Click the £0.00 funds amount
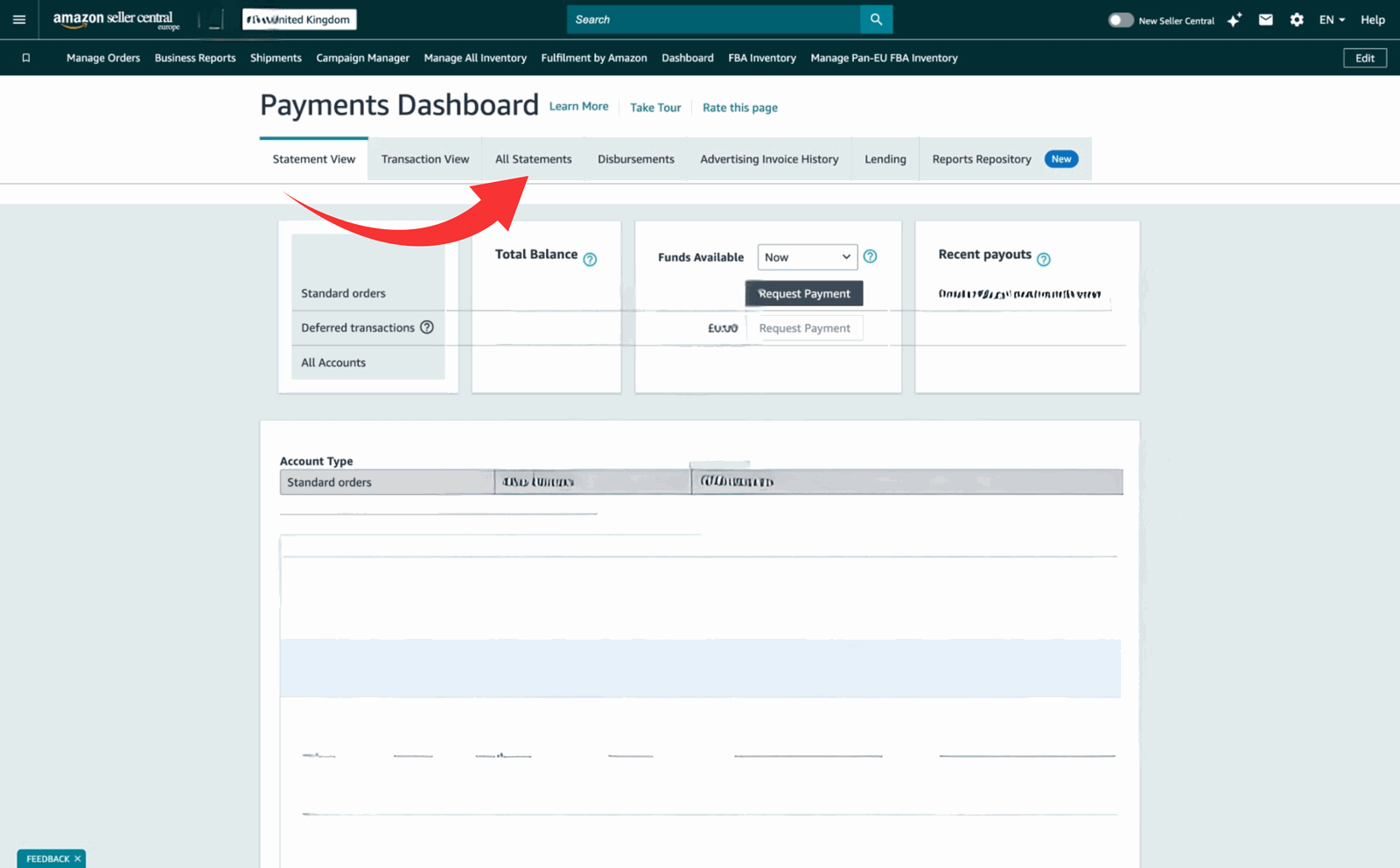The height and width of the screenshot is (868, 1400). pos(723,328)
